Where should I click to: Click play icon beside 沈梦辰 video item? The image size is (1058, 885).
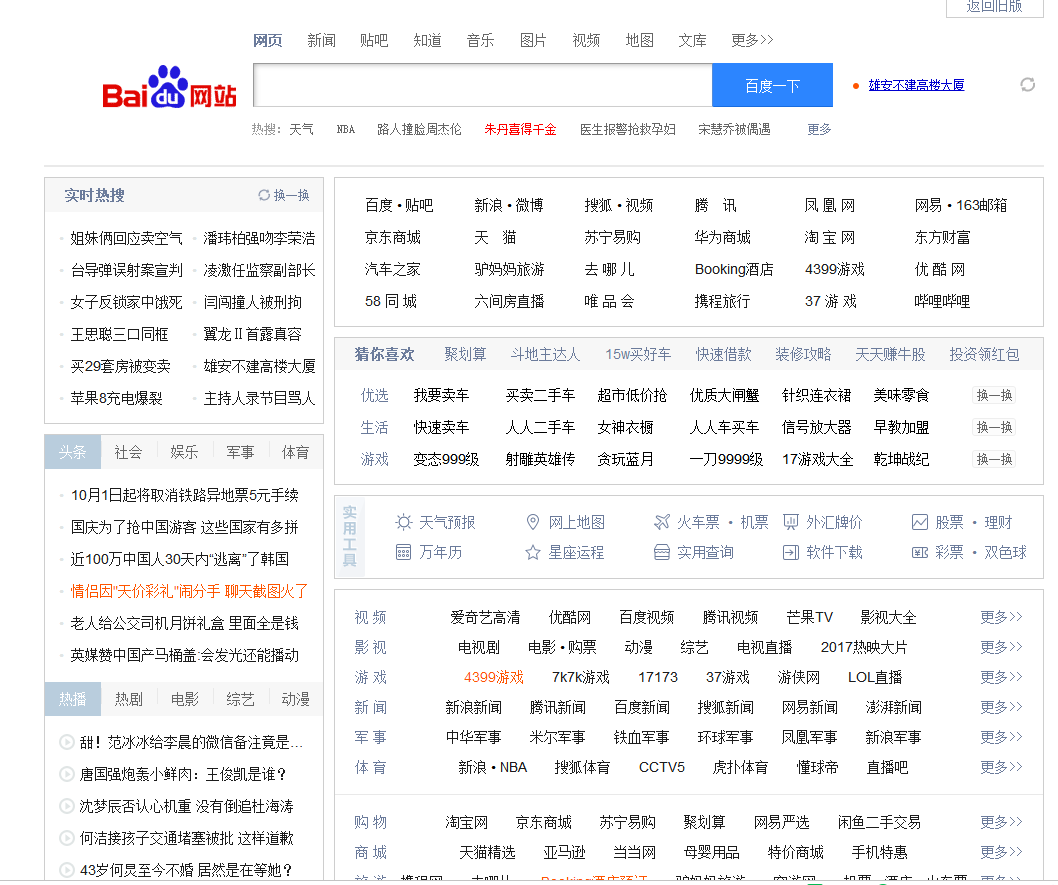[x=67, y=806]
